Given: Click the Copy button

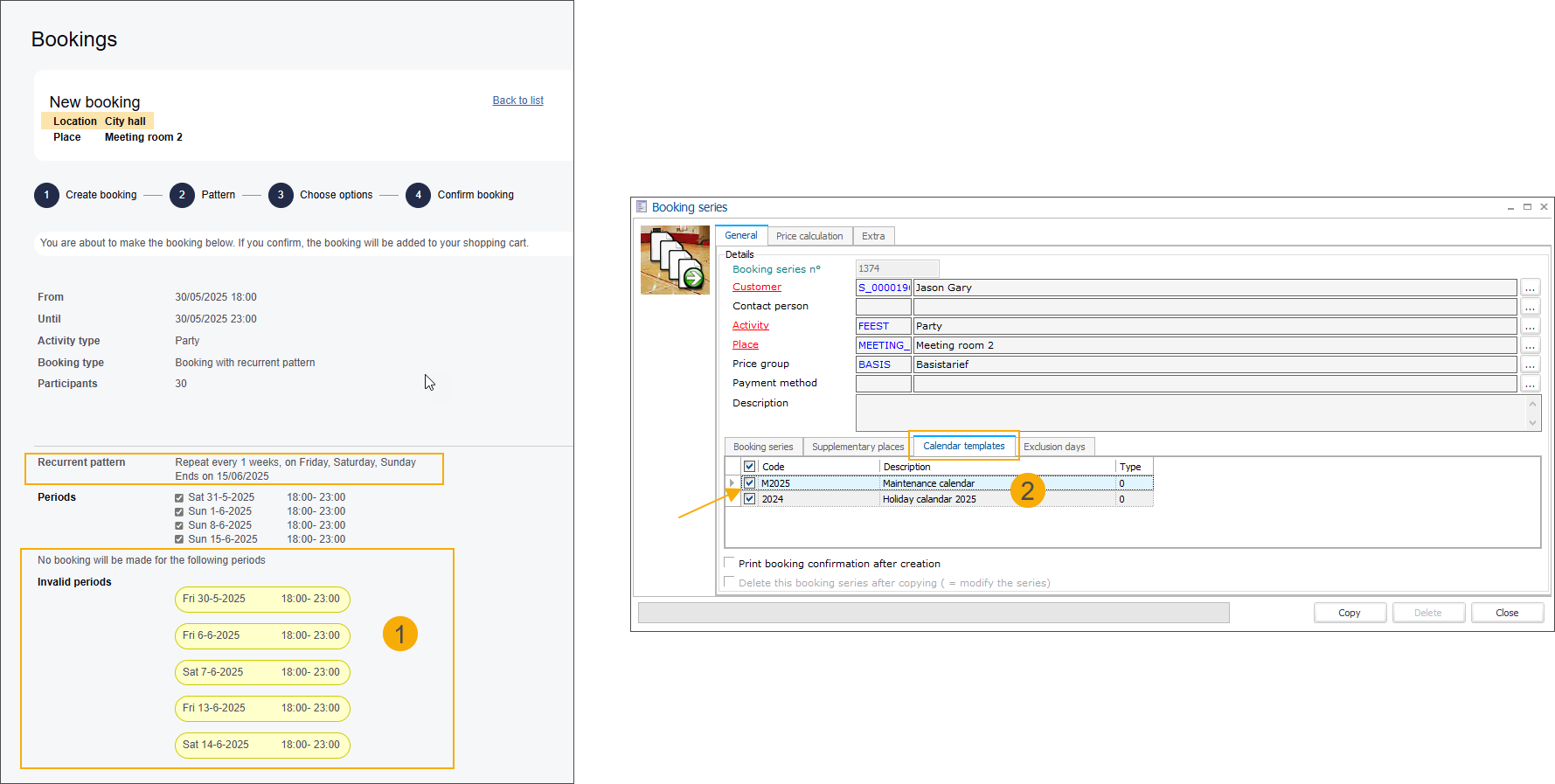Looking at the screenshot, I should click(1349, 613).
